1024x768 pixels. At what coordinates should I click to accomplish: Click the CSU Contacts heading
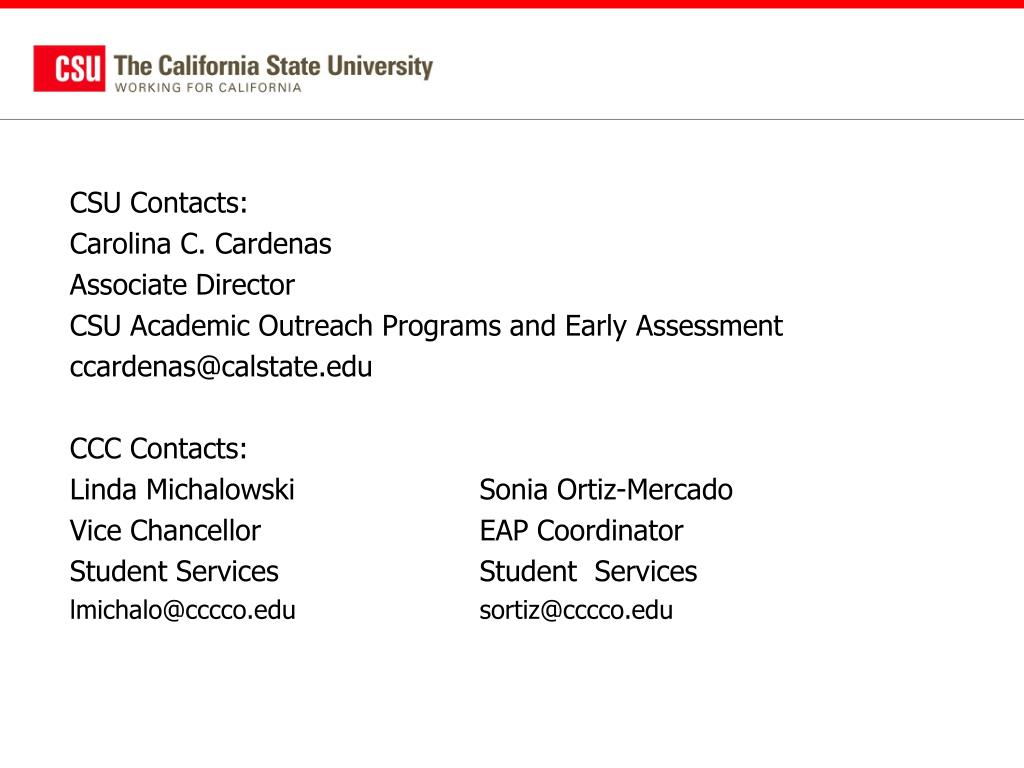point(159,202)
